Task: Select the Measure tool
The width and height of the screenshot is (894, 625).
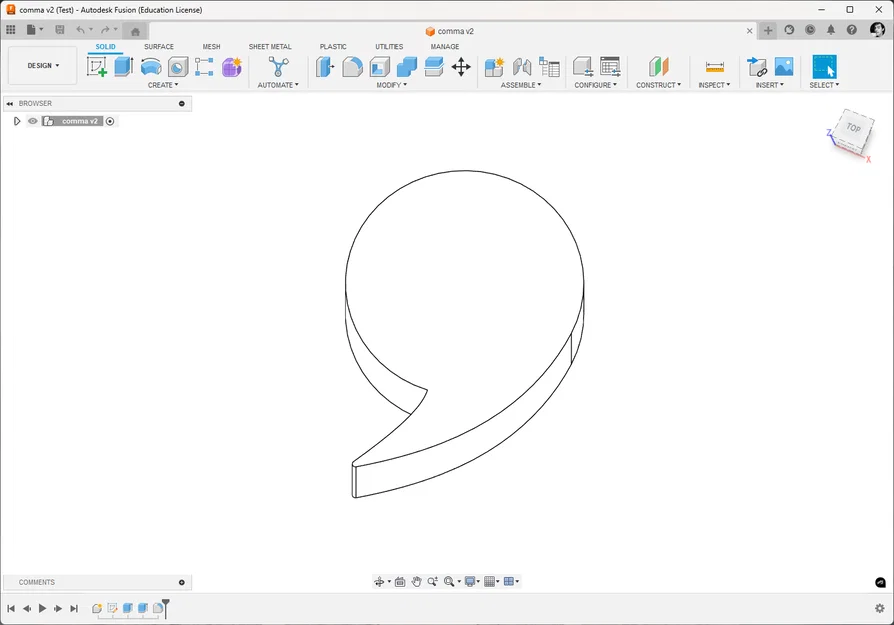Action: pyautogui.click(x=714, y=67)
